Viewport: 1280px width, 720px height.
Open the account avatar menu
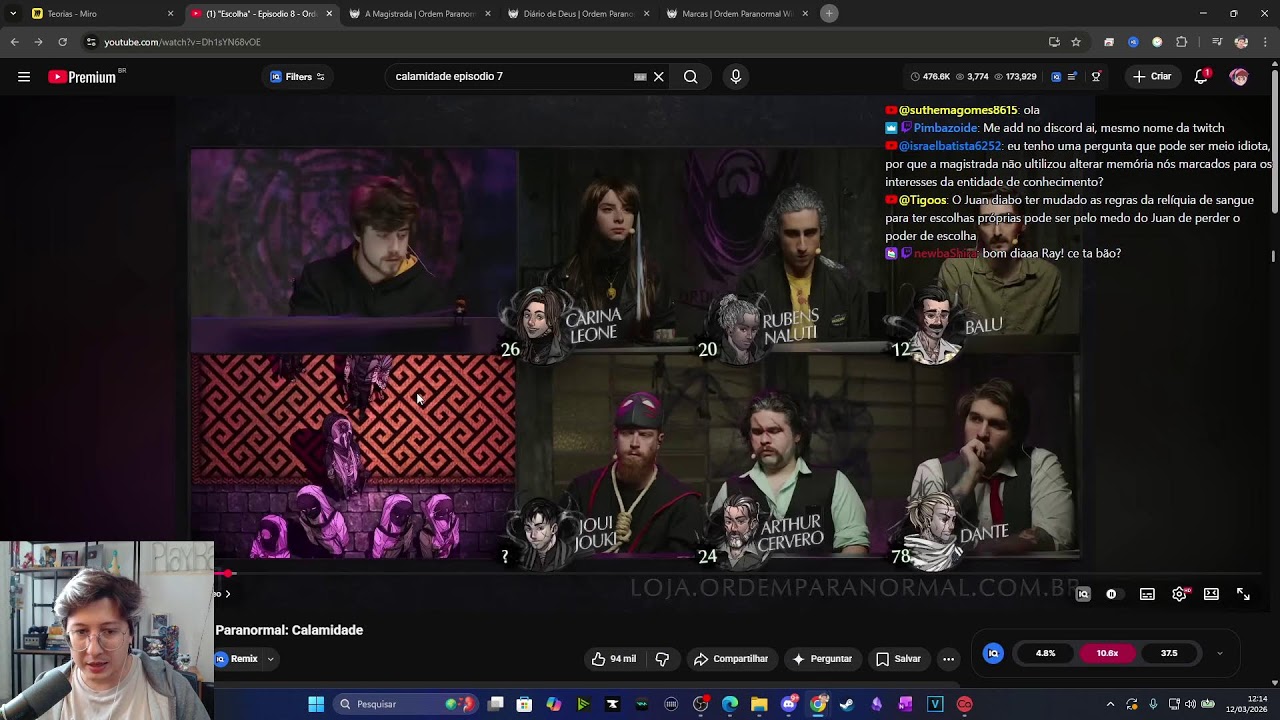(x=1239, y=77)
